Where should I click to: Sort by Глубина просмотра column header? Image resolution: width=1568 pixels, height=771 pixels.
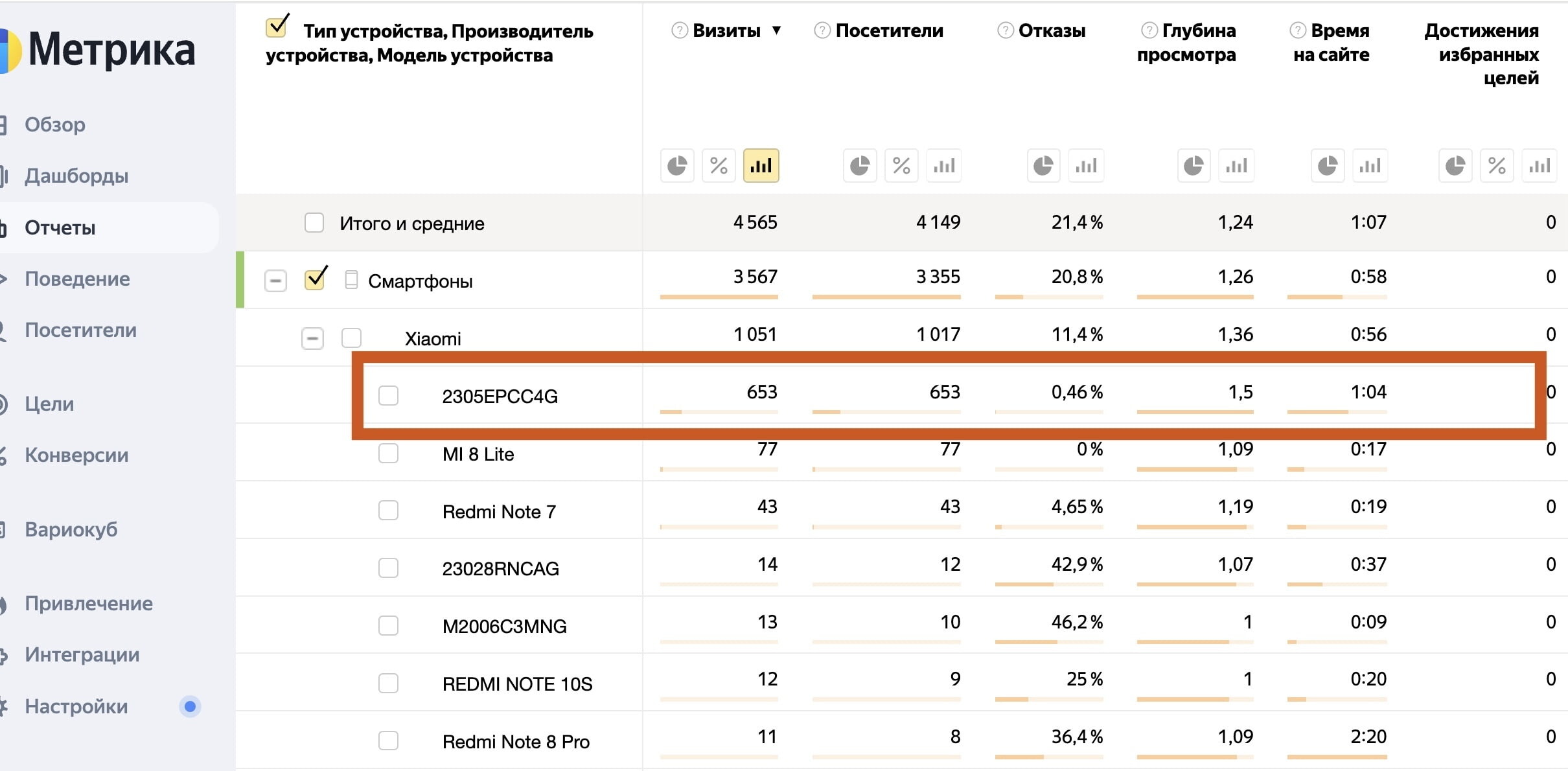[1186, 43]
